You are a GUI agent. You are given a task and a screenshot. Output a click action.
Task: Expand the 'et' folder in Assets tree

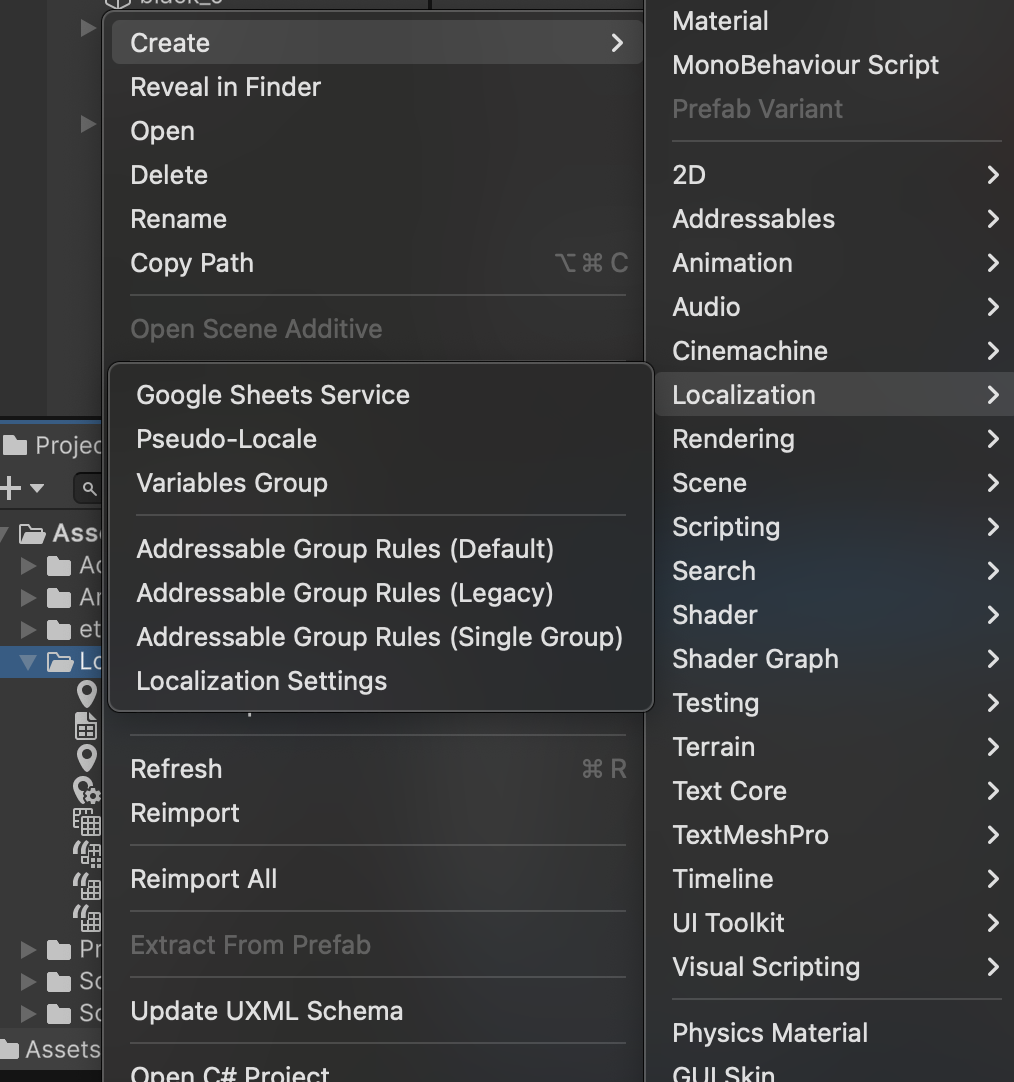[28, 629]
